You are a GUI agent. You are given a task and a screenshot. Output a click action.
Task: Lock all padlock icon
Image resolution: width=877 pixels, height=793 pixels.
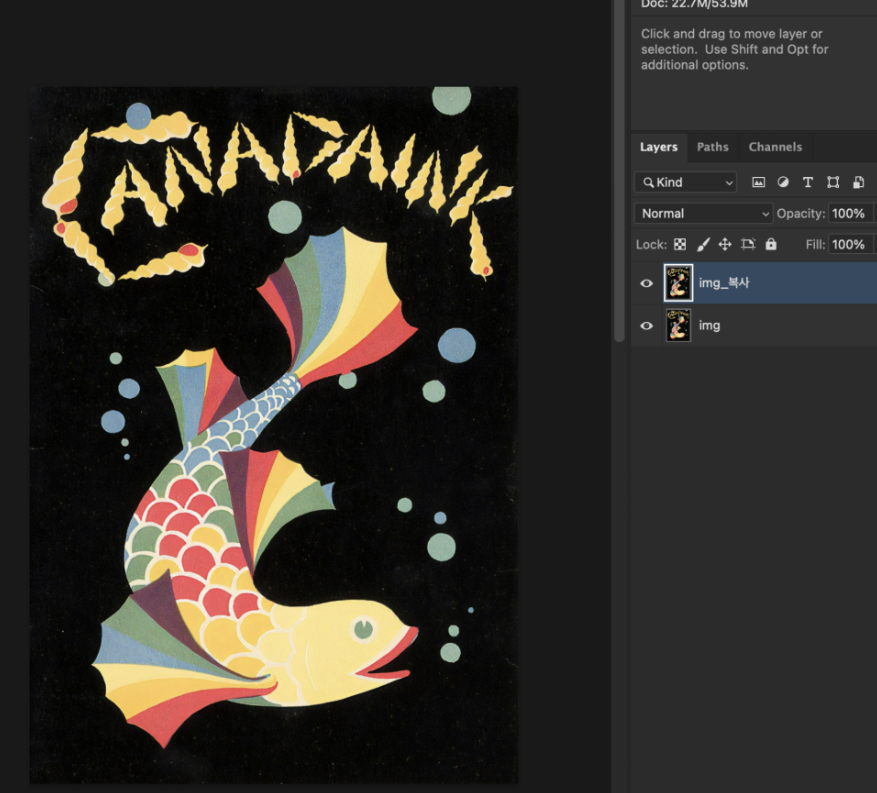tap(771, 244)
